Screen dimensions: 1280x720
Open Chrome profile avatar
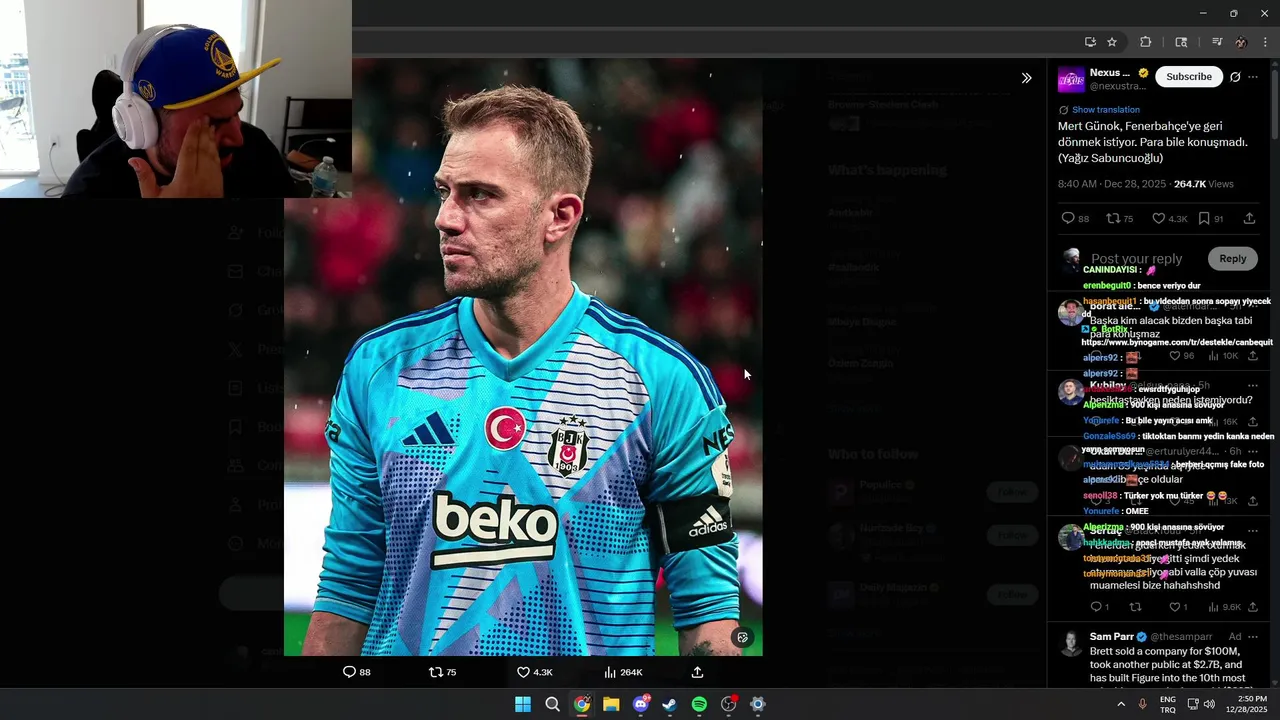[1241, 42]
